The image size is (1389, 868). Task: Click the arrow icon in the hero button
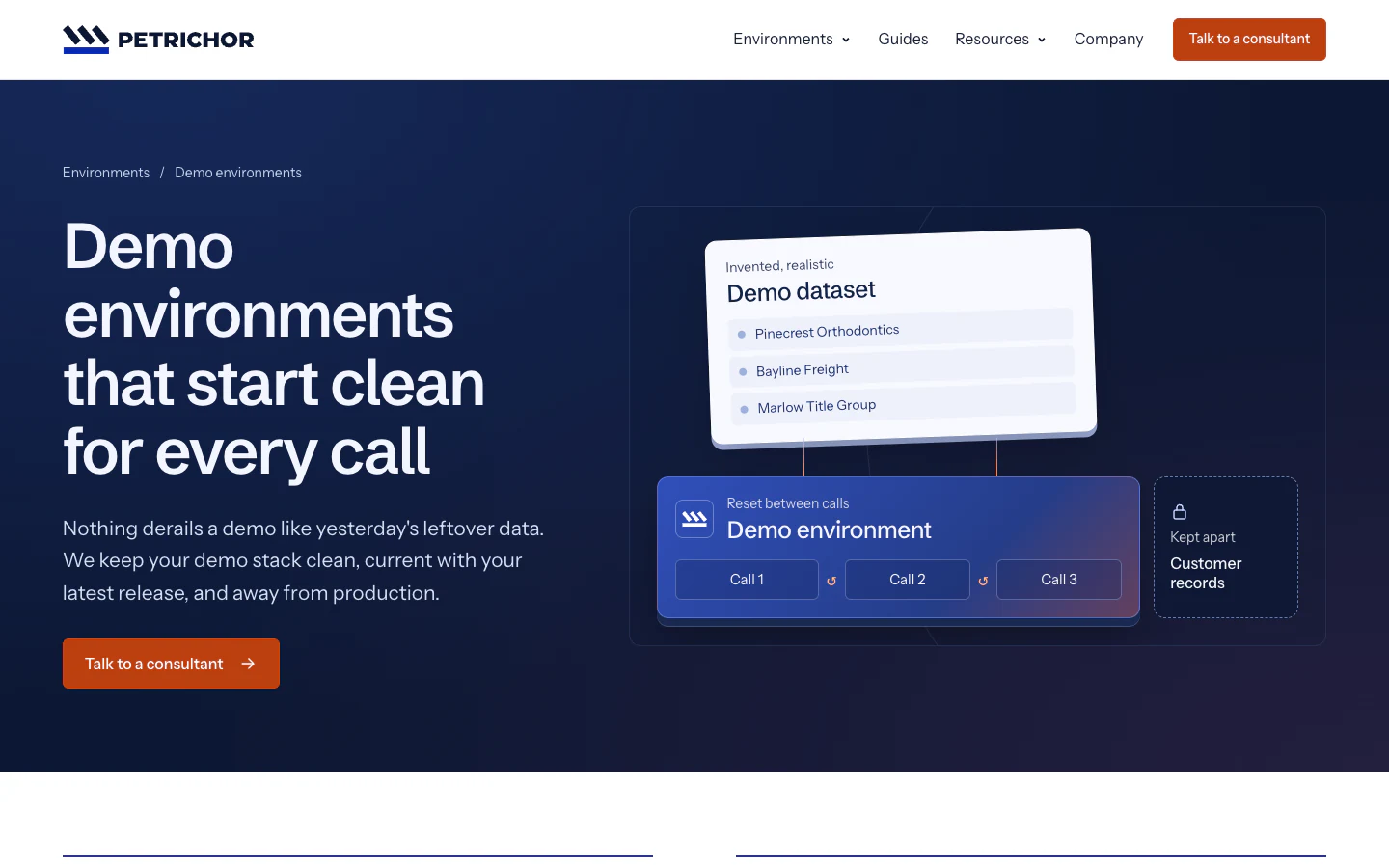coord(248,664)
